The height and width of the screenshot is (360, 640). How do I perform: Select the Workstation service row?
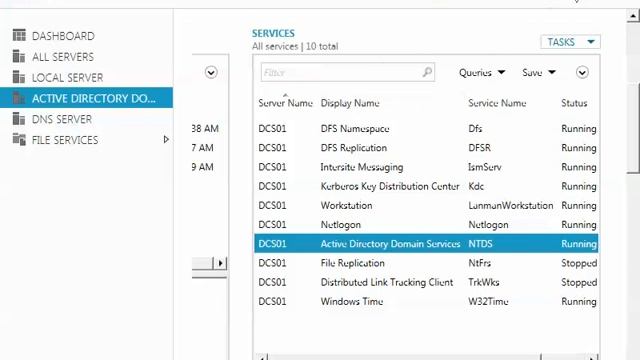click(426, 205)
